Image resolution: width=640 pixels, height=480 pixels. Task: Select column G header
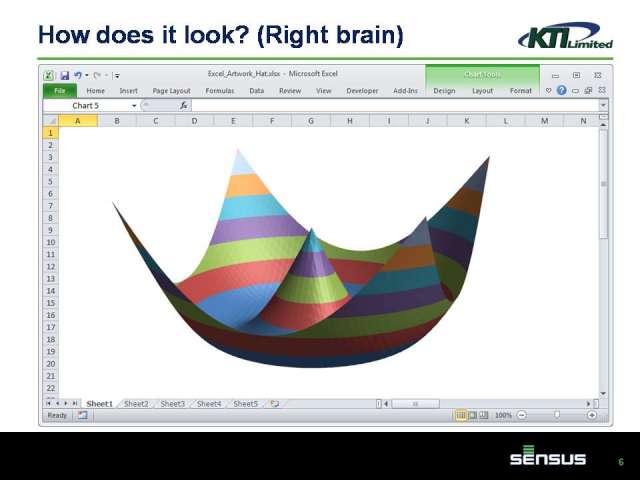click(311, 121)
